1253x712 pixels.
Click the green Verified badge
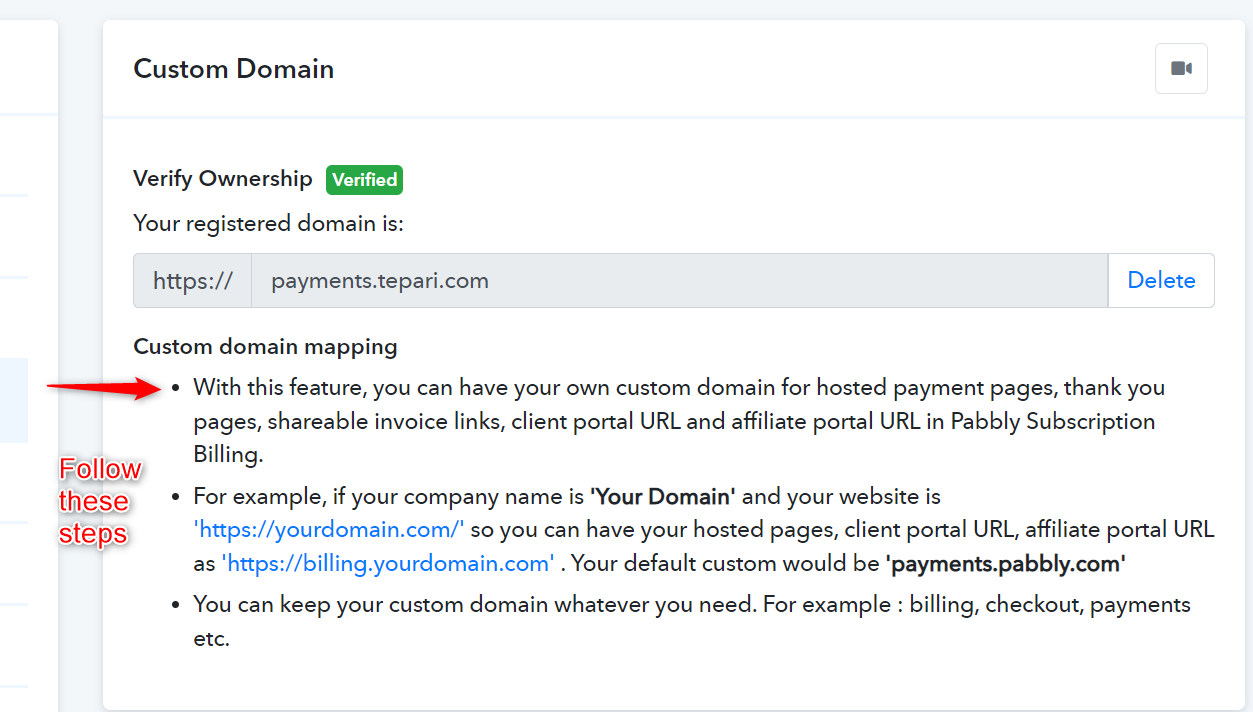pyautogui.click(x=364, y=179)
